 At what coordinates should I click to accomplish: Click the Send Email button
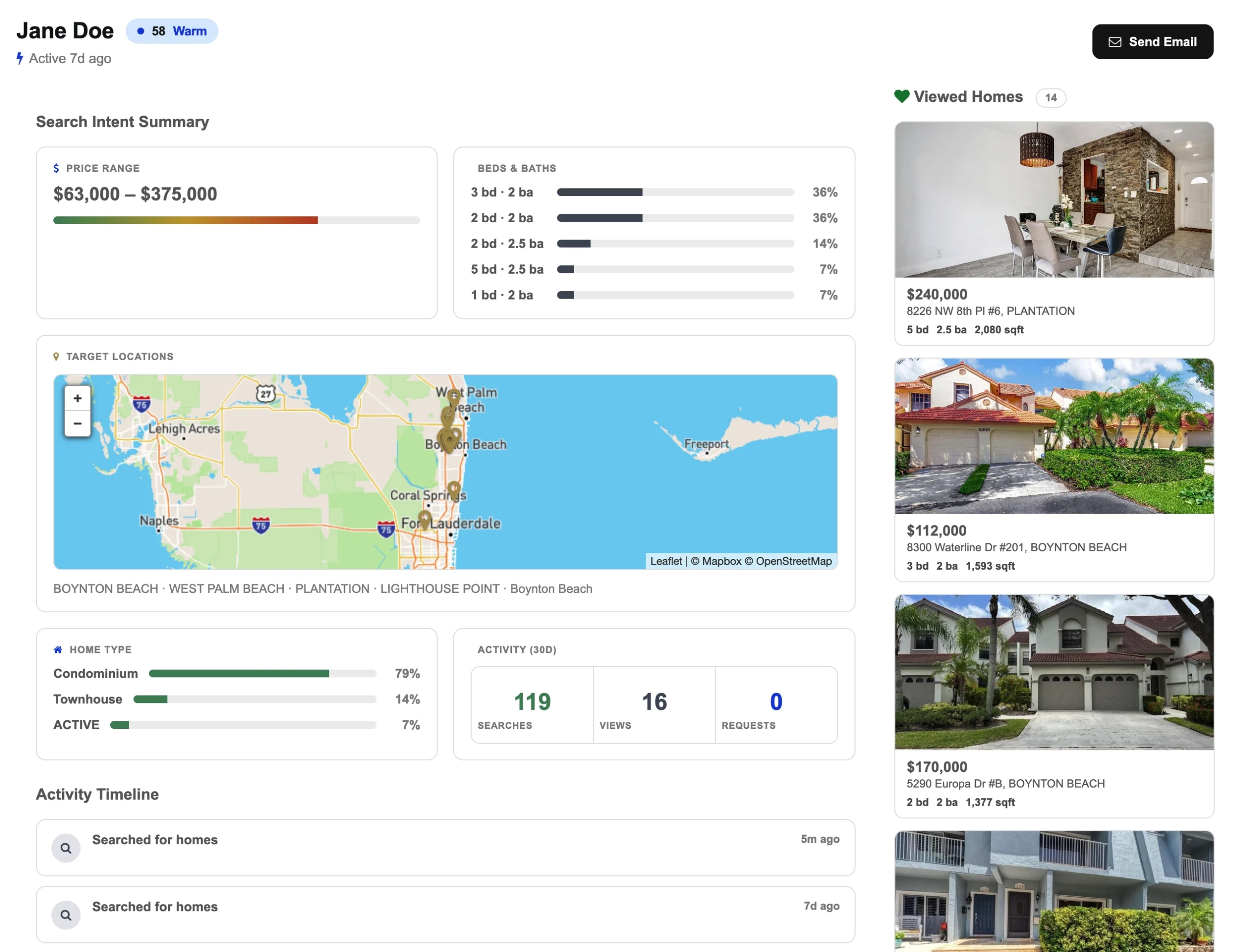coord(1152,42)
